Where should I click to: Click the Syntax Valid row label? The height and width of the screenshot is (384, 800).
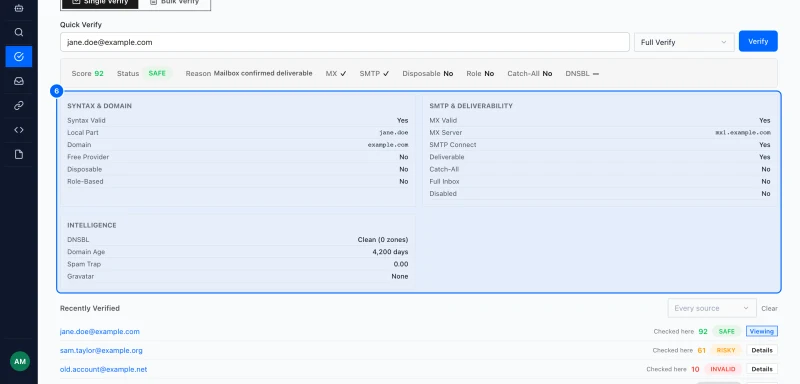point(86,120)
